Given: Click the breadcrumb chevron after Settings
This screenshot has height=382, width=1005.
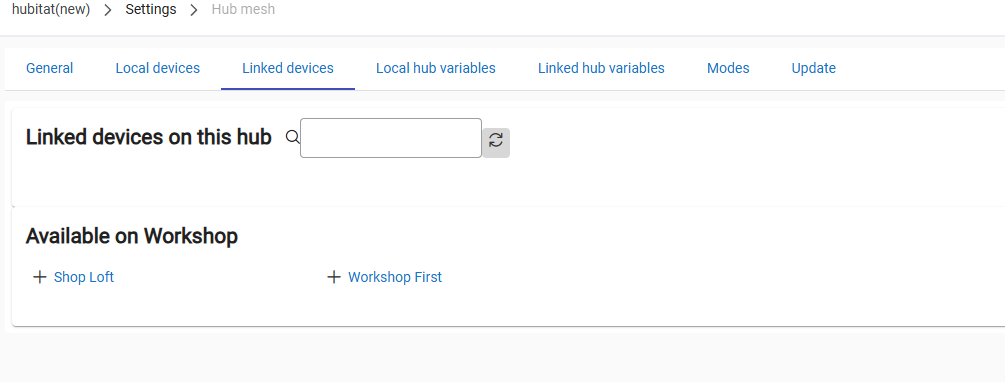Looking at the screenshot, I should coord(194,10).
